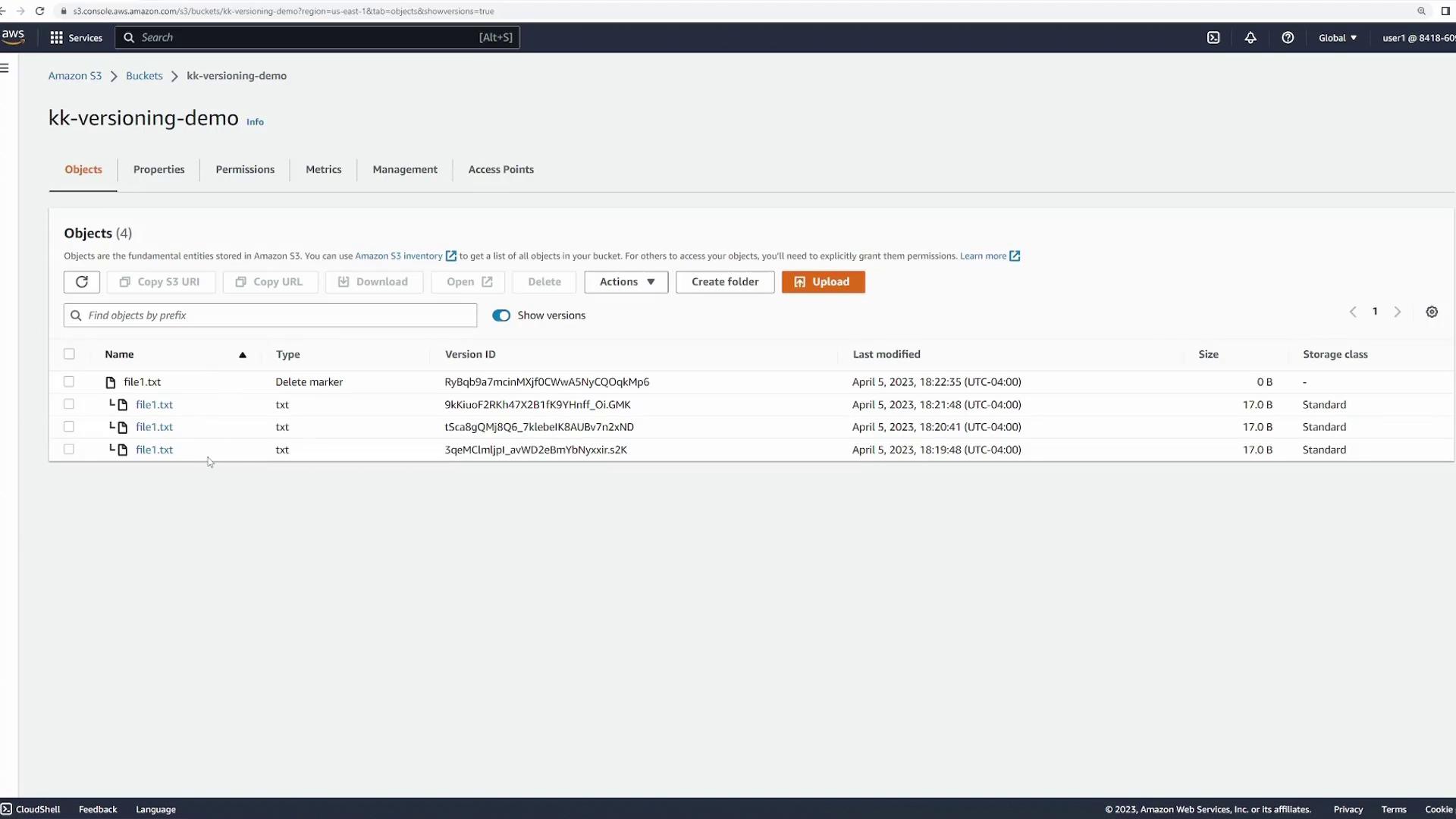This screenshot has width=1456, height=819.
Task: Open the Global region dropdown
Action: point(1337,38)
